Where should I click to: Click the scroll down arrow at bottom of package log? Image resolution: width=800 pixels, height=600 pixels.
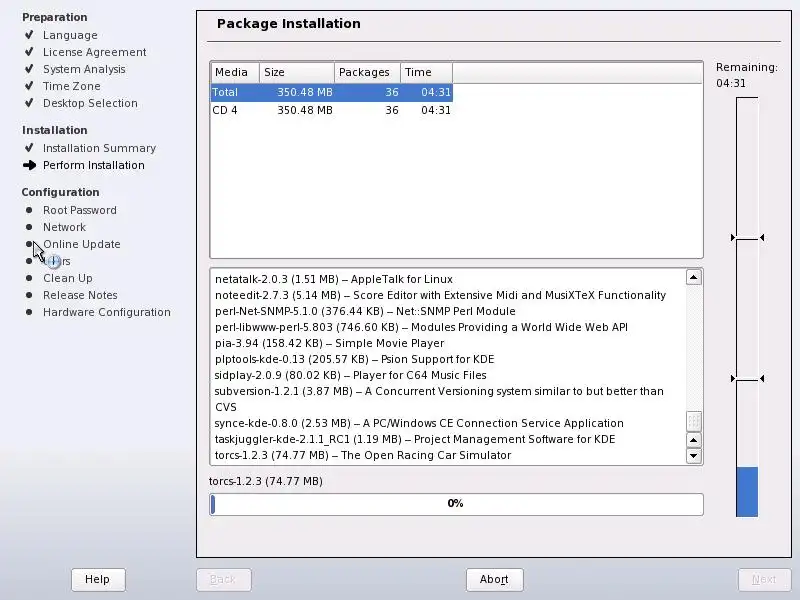click(x=693, y=456)
